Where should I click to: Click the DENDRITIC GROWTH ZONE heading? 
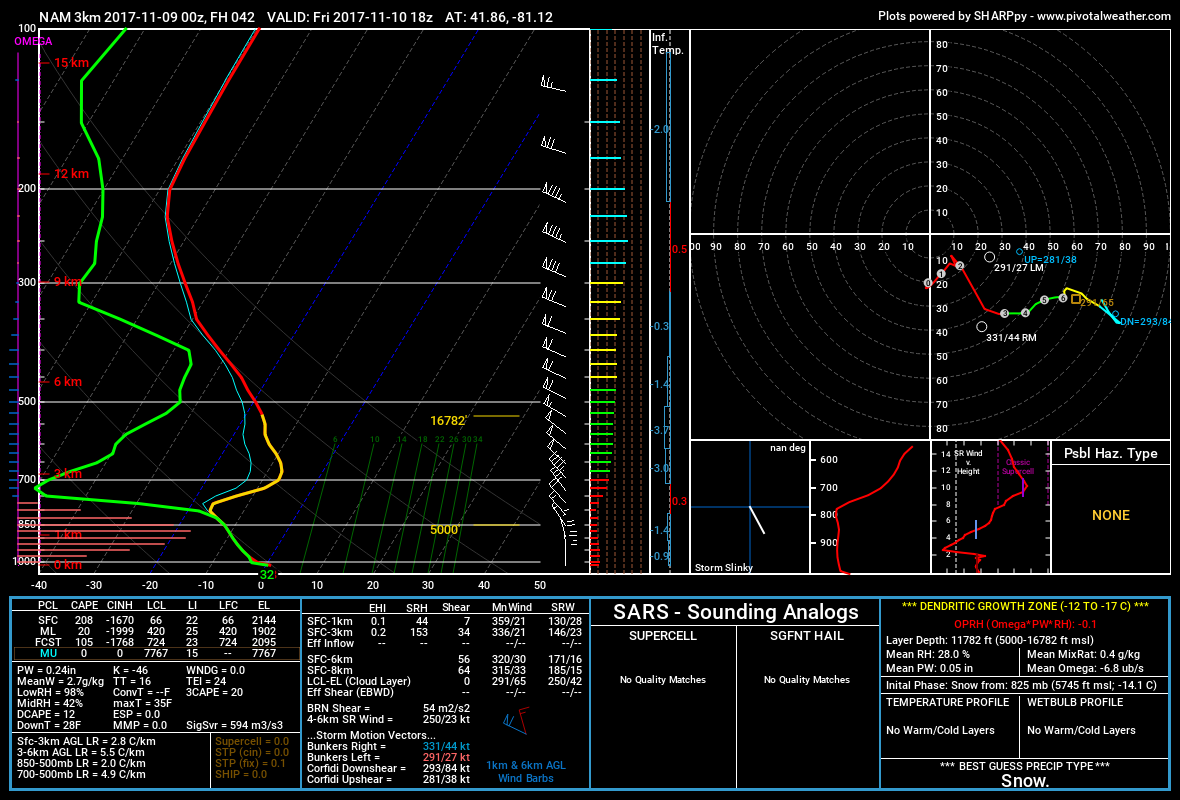point(1025,607)
